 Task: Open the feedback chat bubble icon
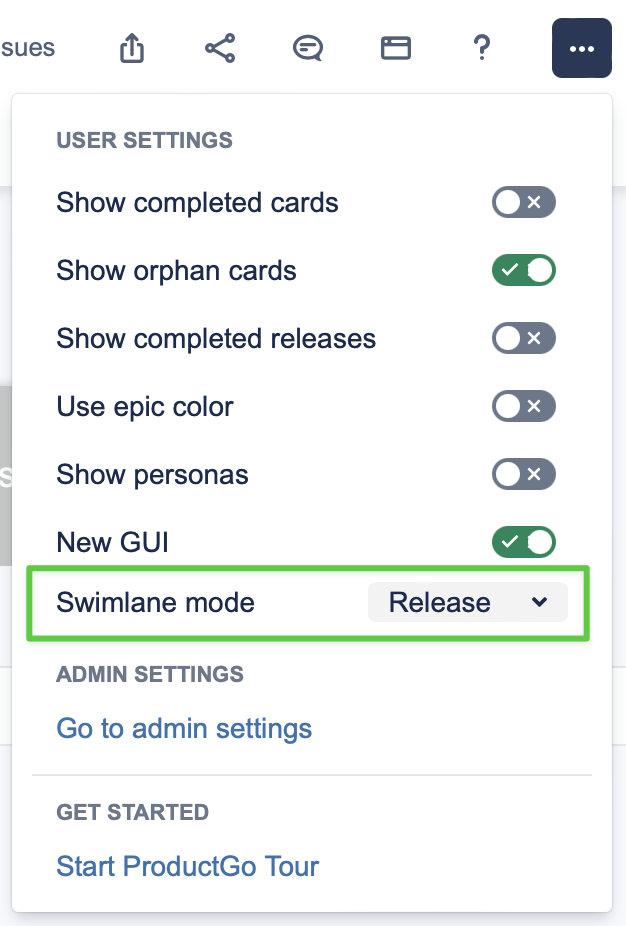pyautogui.click(x=307, y=48)
